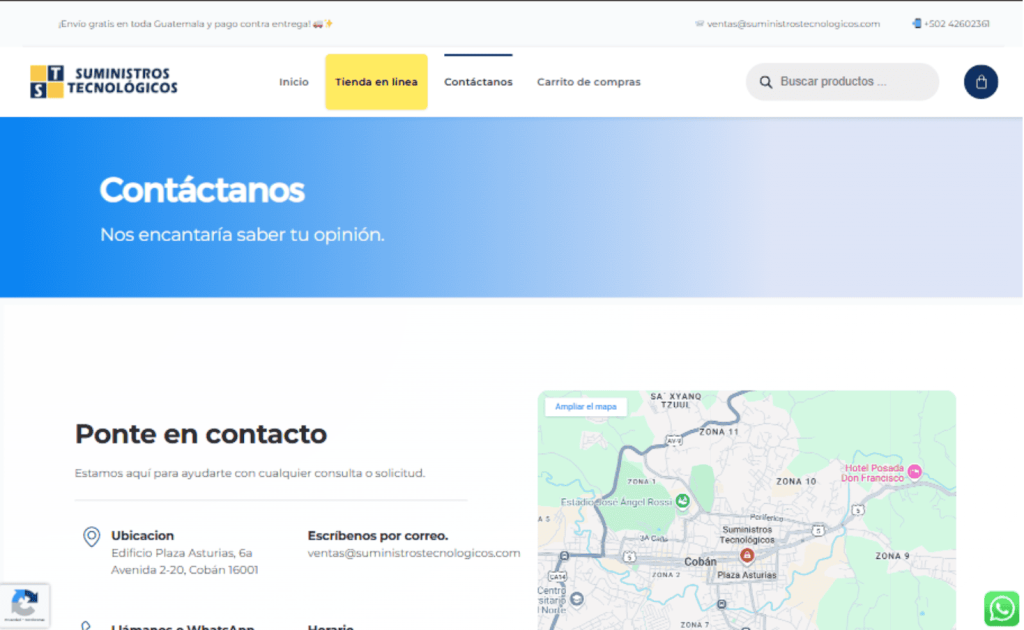Select the red Suministros Tecnológicos map marker

746,555
